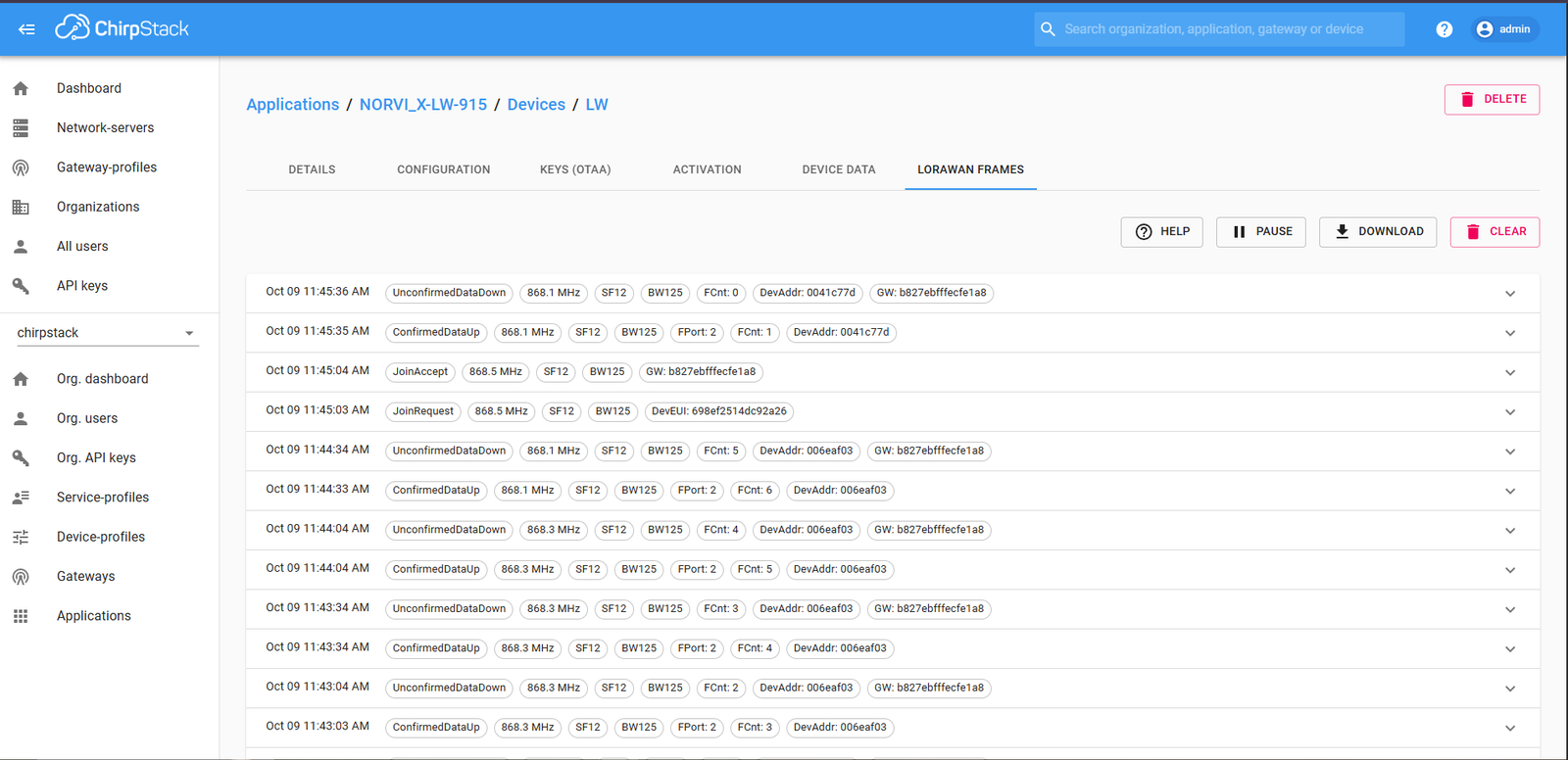Viewport: 1568px width, 760px height.
Task: Click the Org. API keys key icon
Action: [x=21, y=458]
